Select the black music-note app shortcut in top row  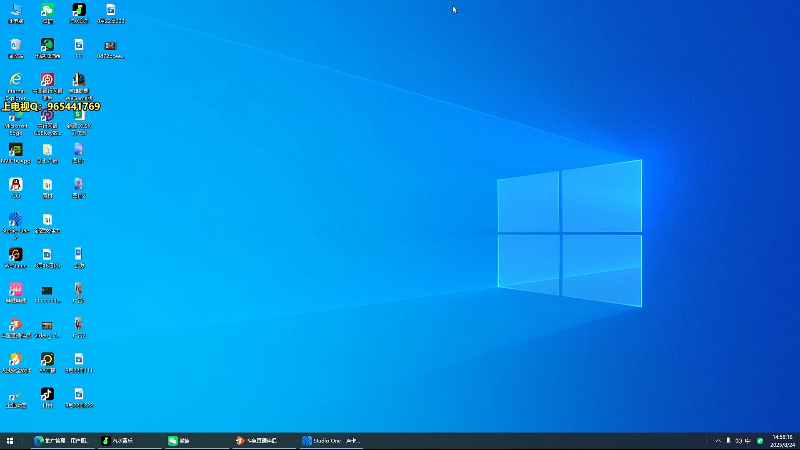(79, 13)
